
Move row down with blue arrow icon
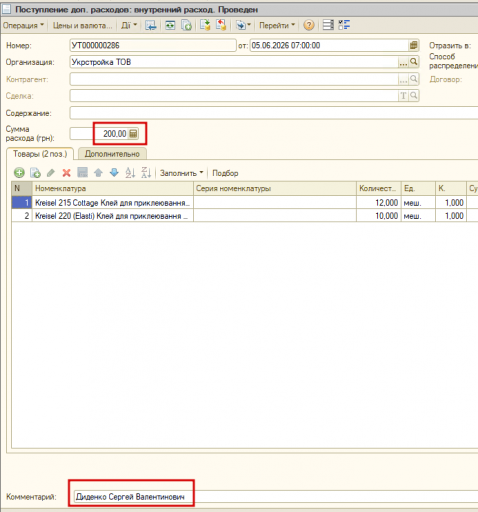point(114,173)
